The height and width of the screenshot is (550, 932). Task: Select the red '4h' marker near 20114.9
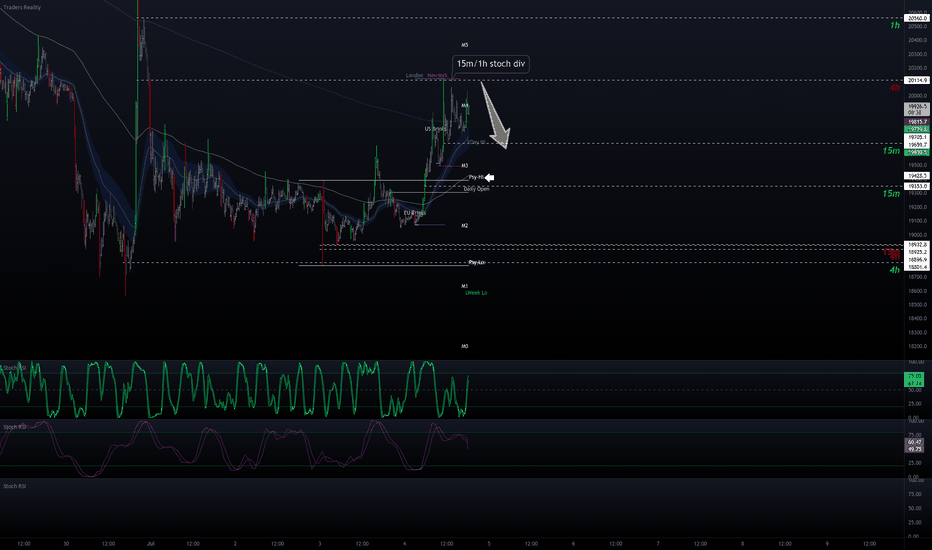[895, 88]
